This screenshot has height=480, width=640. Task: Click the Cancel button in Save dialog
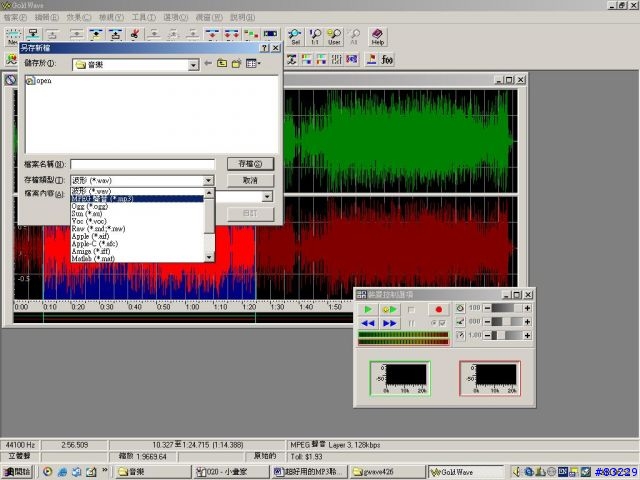(x=250, y=180)
